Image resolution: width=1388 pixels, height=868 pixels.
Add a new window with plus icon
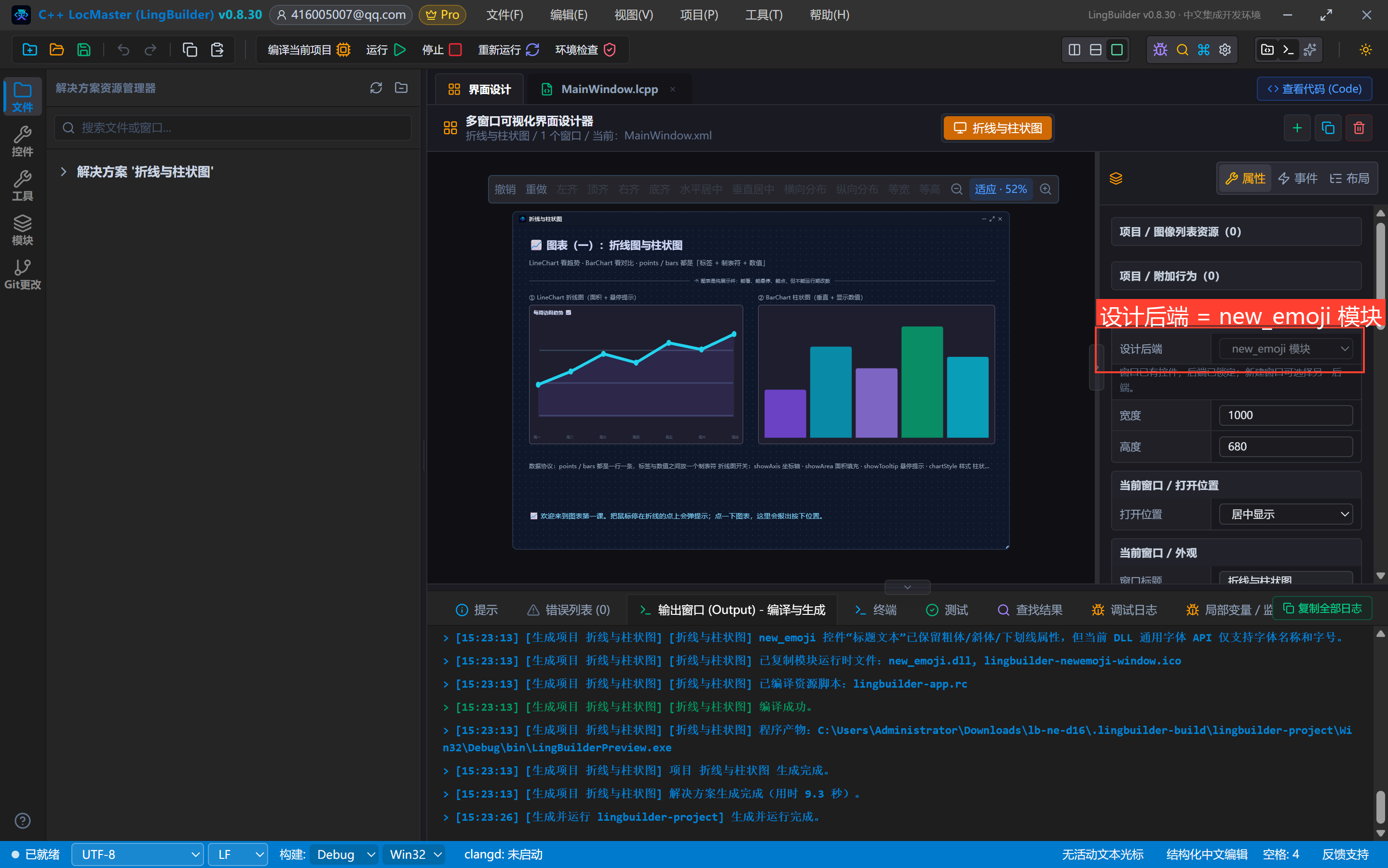1297,127
